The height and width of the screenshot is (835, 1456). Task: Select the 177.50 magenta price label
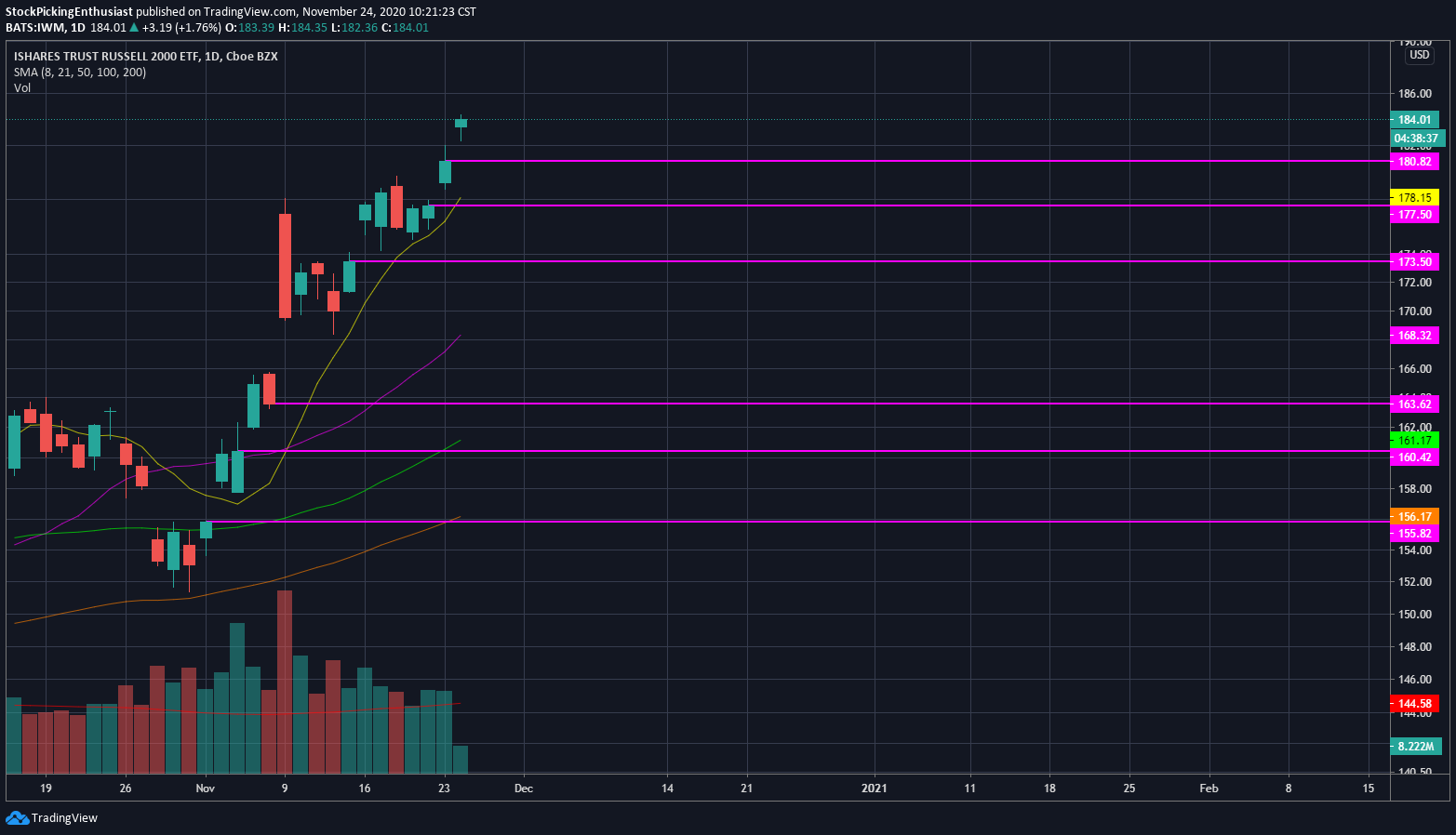click(1414, 215)
